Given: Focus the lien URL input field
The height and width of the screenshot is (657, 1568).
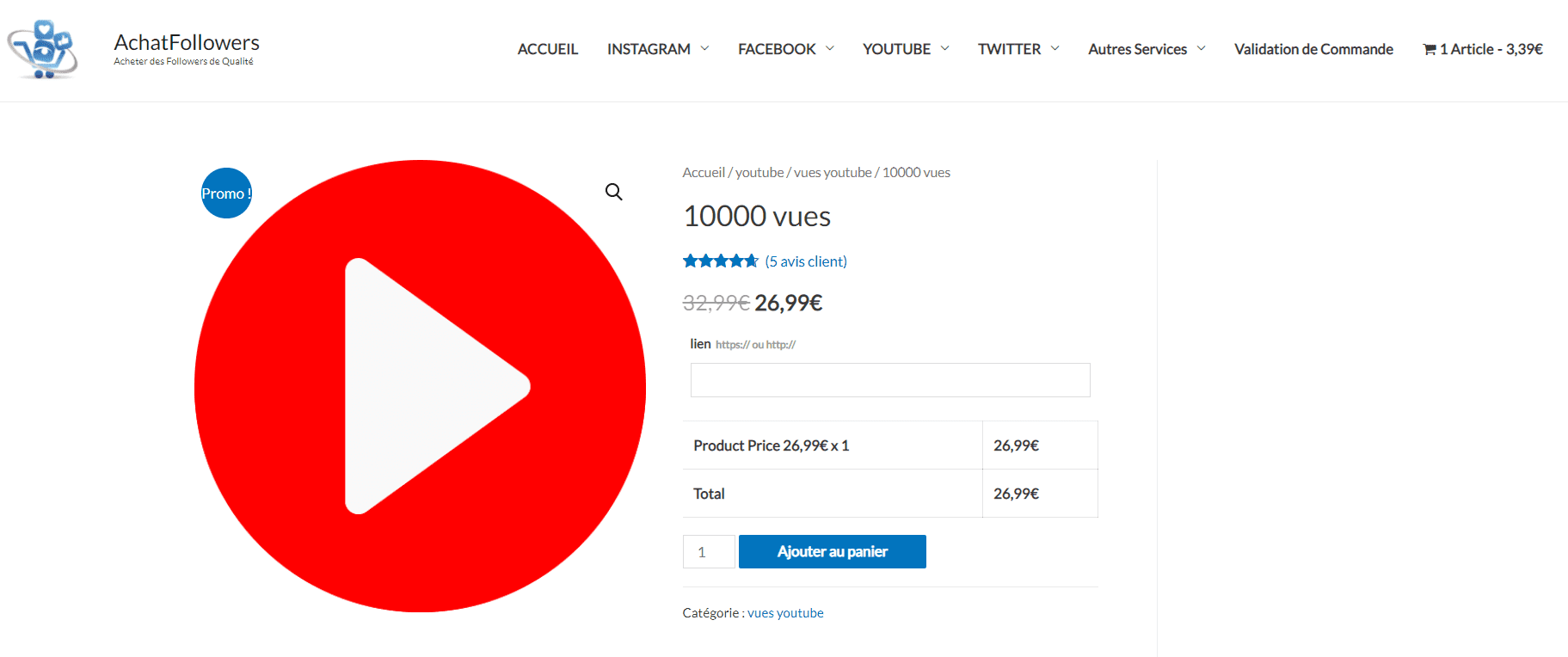Looking at the screenshot, I should (890, 380).
